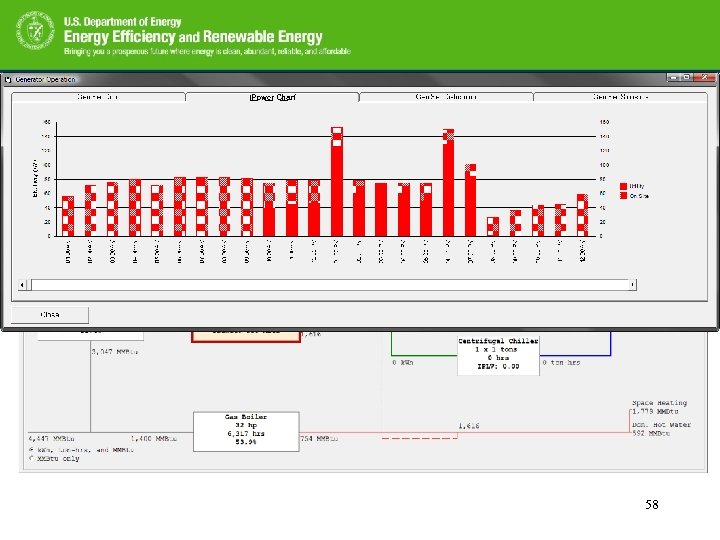The width and height of the screenshot is (720, 540).
Task: Click the chart scrollbar right arrow
Action: click(632, 285)
